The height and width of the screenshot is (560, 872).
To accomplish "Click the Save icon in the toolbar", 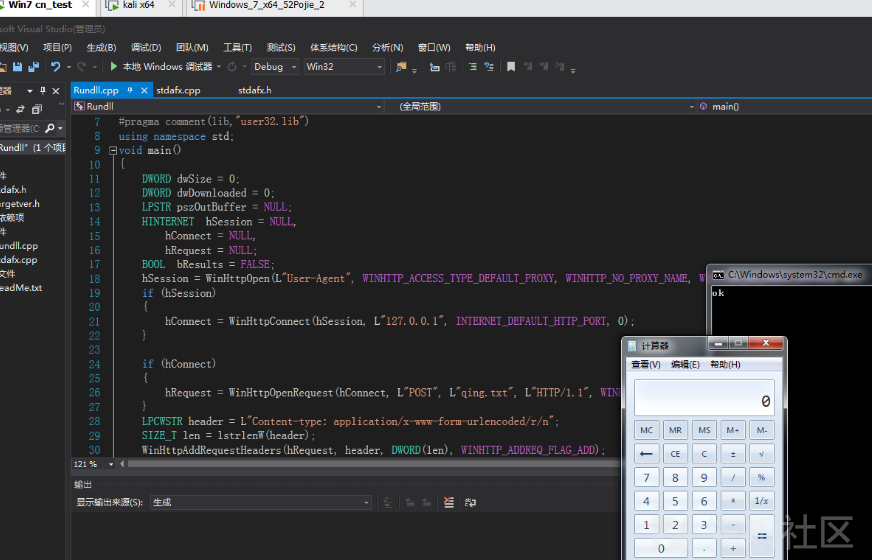I will click(18, 67).
